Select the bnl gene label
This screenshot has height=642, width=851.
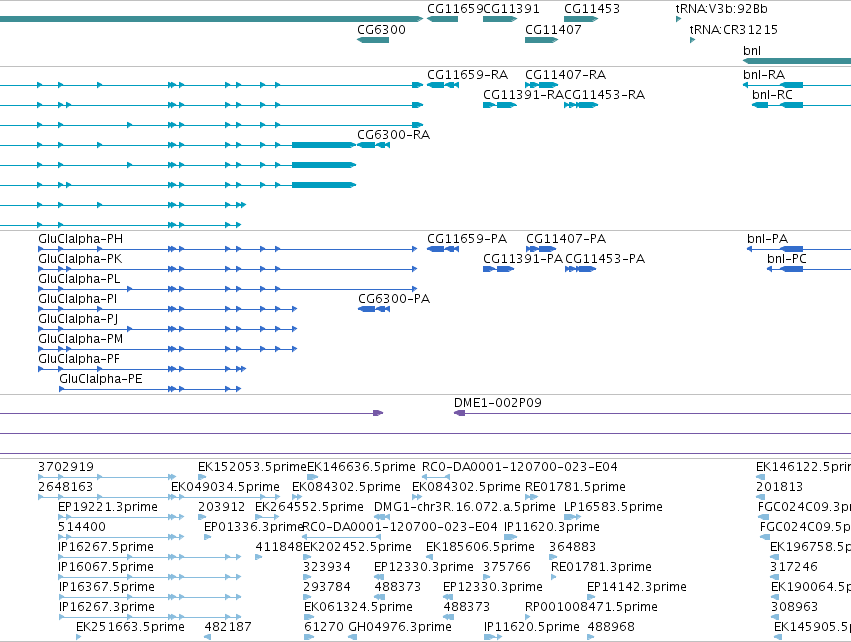(x=752, y=50)
